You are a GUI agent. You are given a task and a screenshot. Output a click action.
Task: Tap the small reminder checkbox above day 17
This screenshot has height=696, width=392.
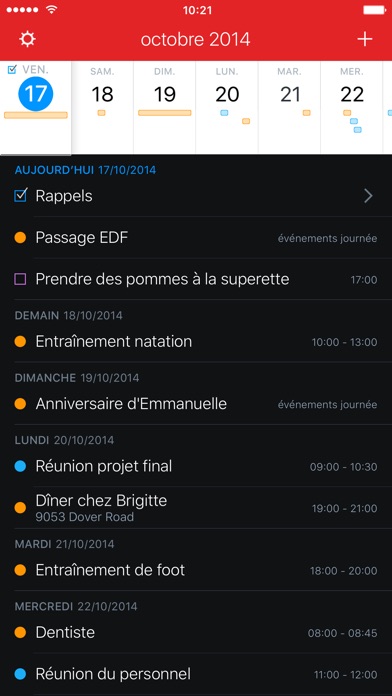tap(12, 69)
